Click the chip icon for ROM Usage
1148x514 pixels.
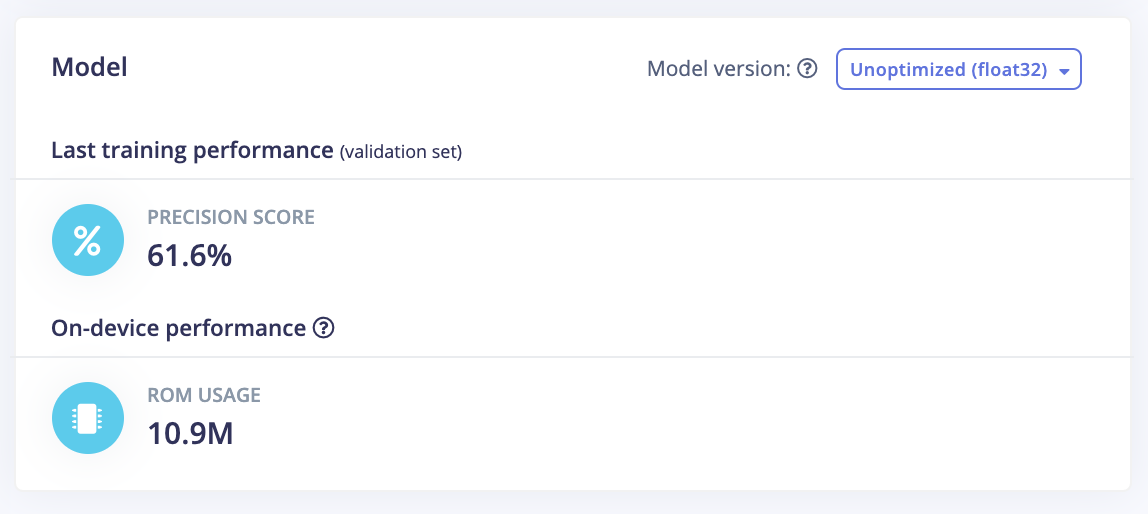[x=88, y=418]
